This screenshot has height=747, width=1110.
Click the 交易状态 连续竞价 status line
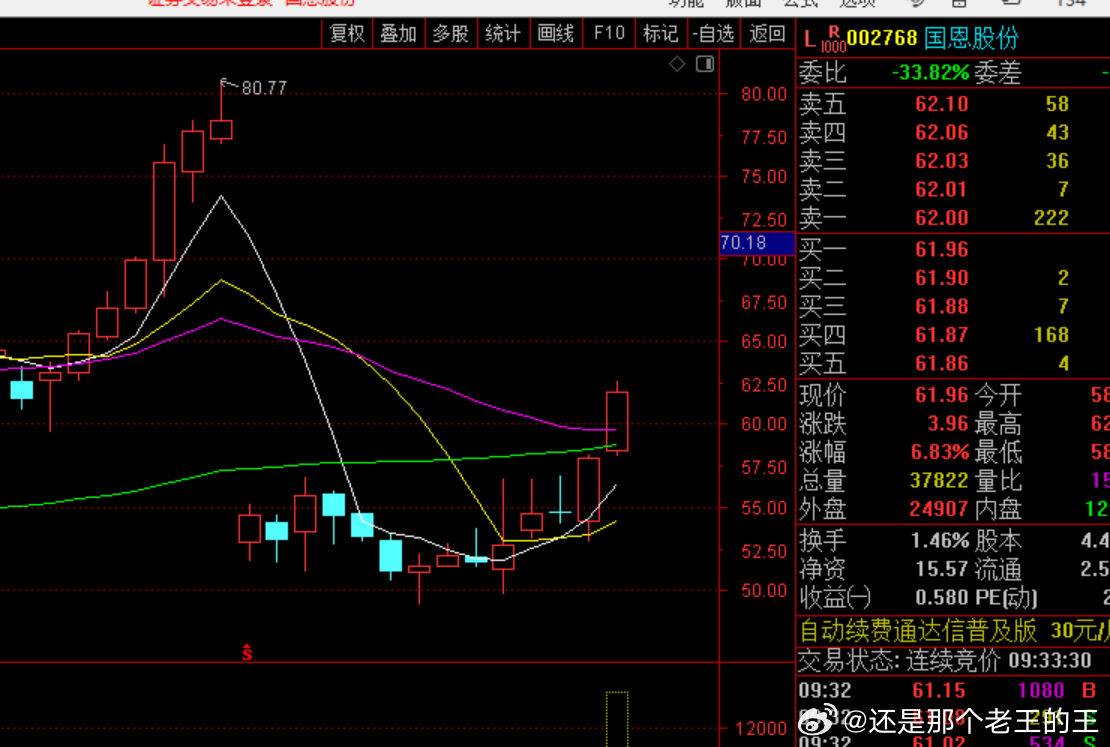(x=945, y=661)
